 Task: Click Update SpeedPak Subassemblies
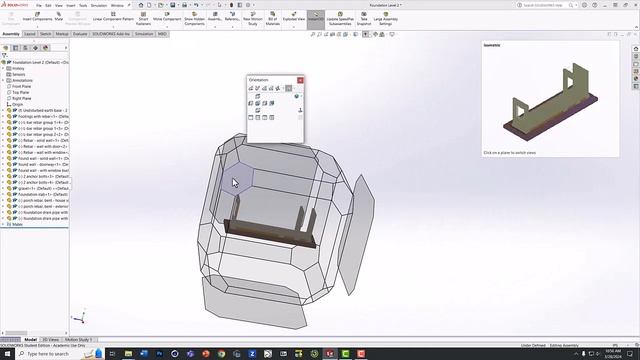click(340, 19)
